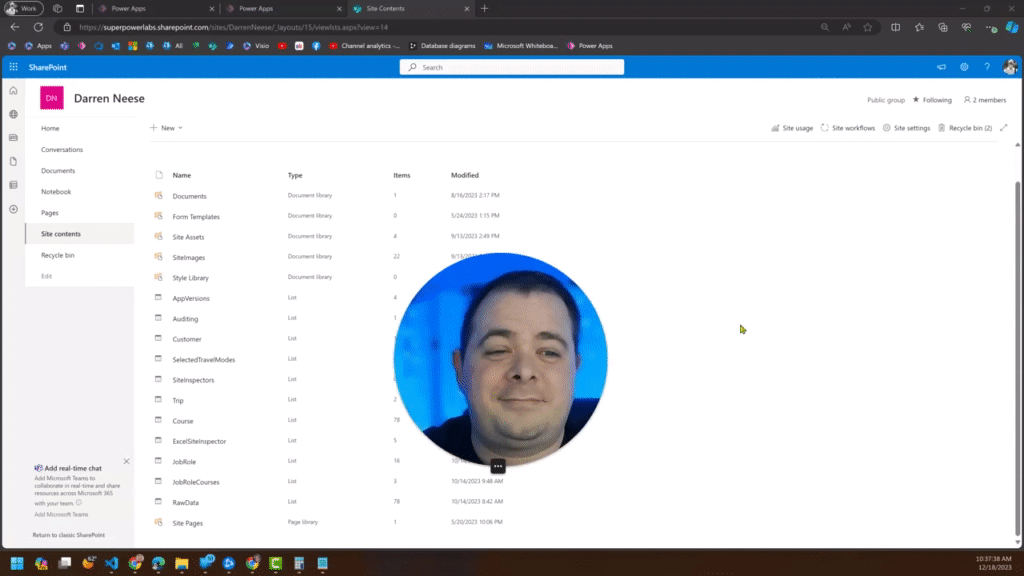Click the expand content diagonal arrow icon

1004,128
